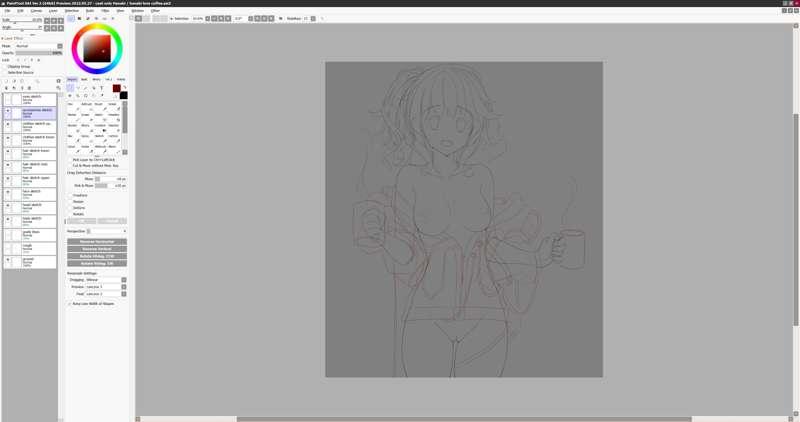The width and height of the screenshot is (800, 422).
Task: Click Reverse Horizontal button
Action: pos(97,241)
